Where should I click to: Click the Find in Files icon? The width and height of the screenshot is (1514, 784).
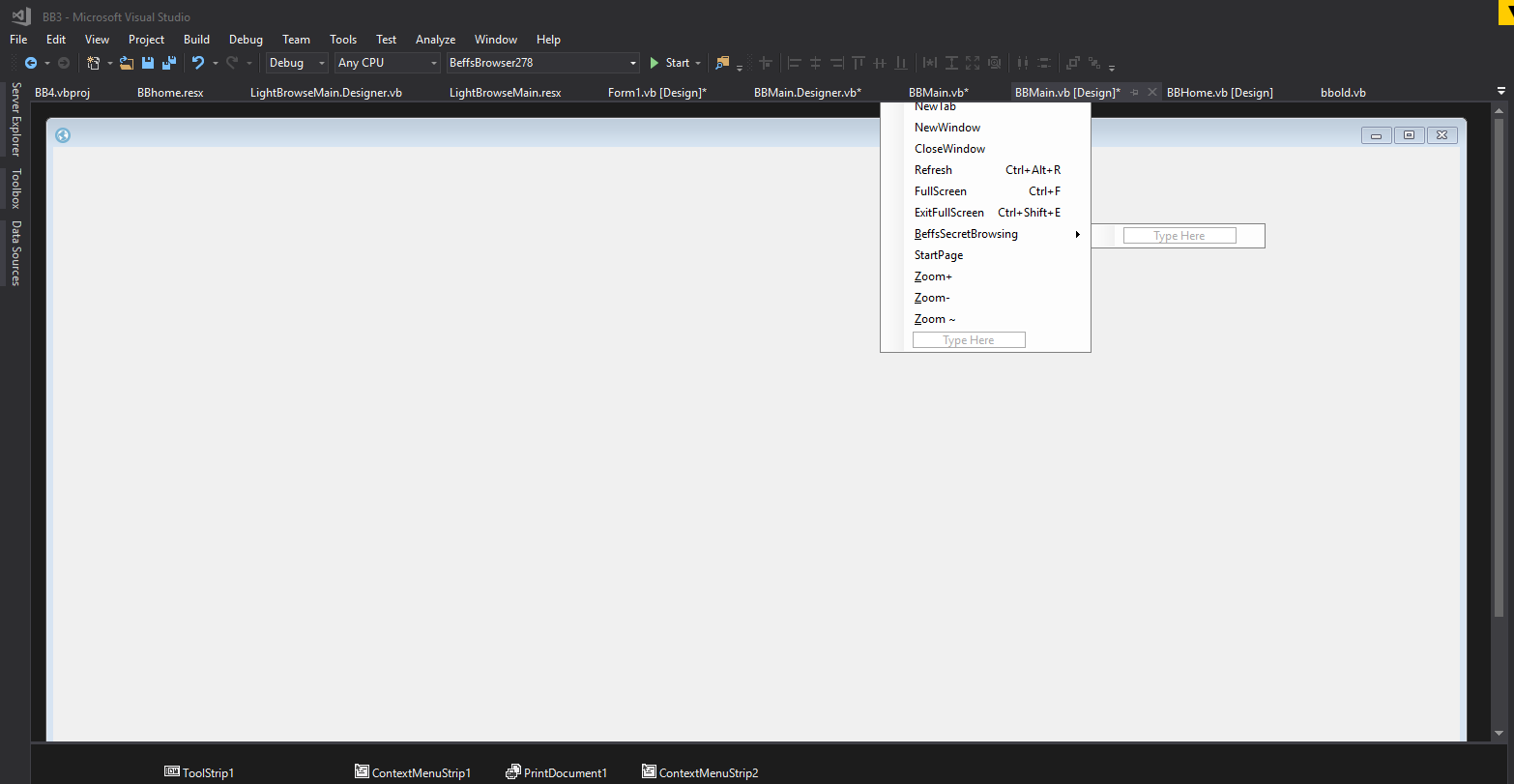tap(722, 63)
